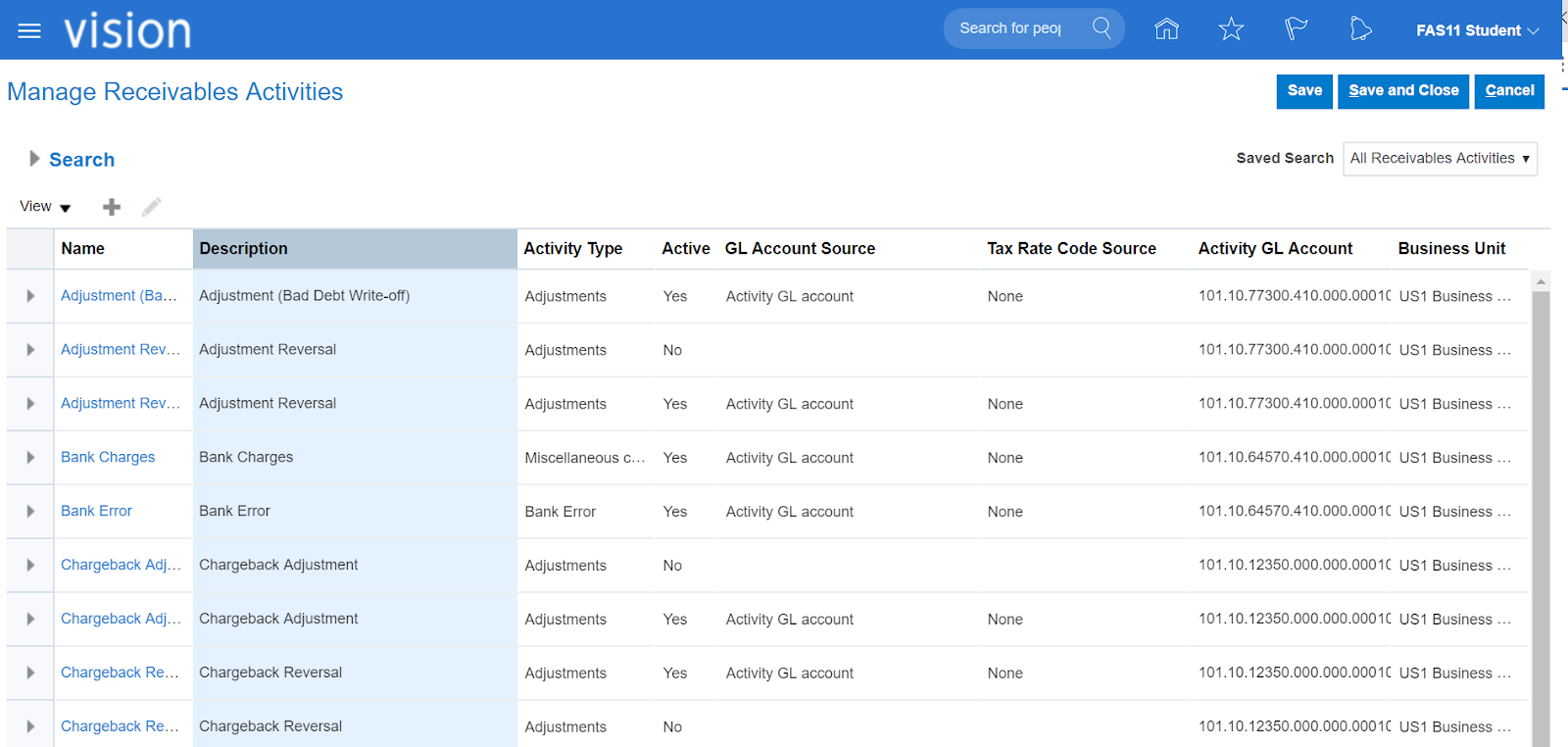The image size is (1568, 747).
Task: Click the Save and Close button
Action: [x=1402, y=91]
